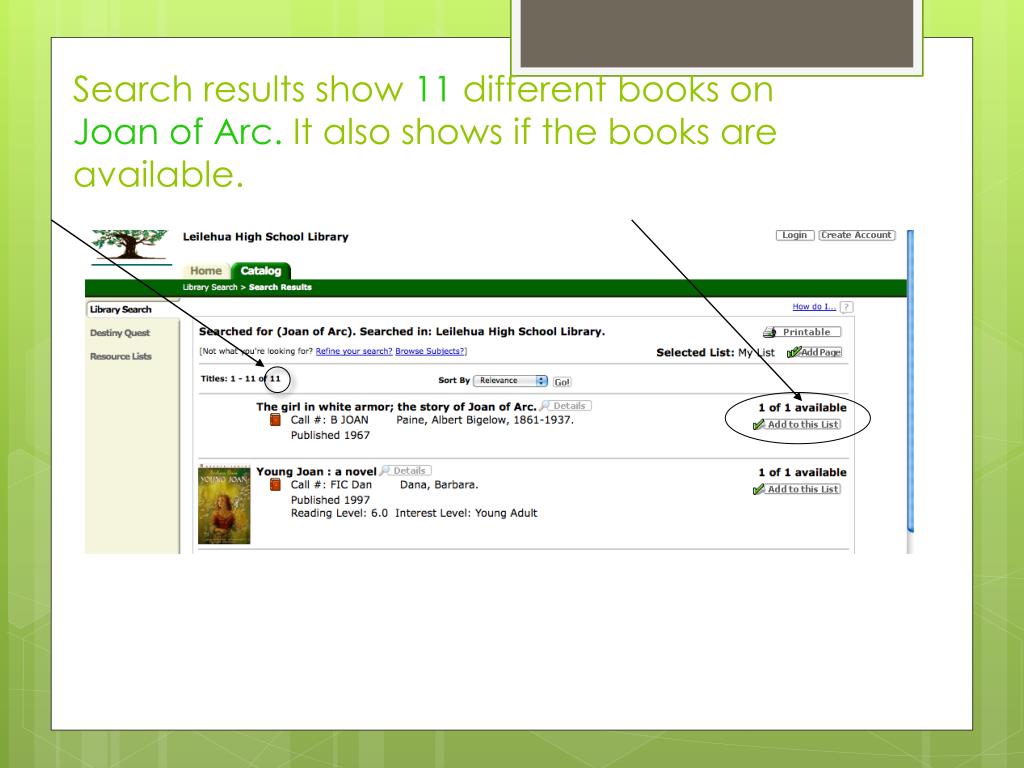Screen dimensions: 1024x768
Task: Click the Titles: 1 - 11 of 11 count
Action: [x=240, y=379]
